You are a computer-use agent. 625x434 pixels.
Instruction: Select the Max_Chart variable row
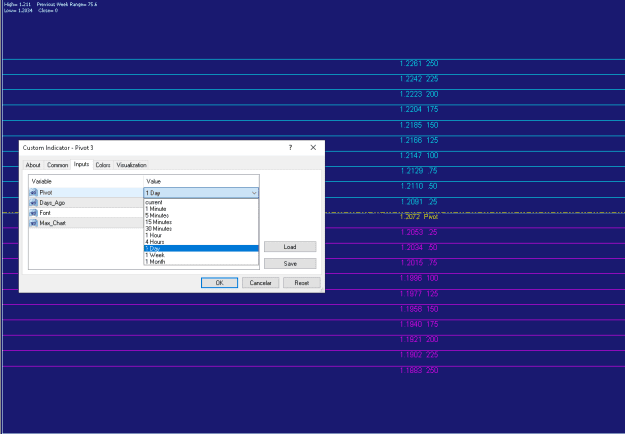(x=86, y=223)
